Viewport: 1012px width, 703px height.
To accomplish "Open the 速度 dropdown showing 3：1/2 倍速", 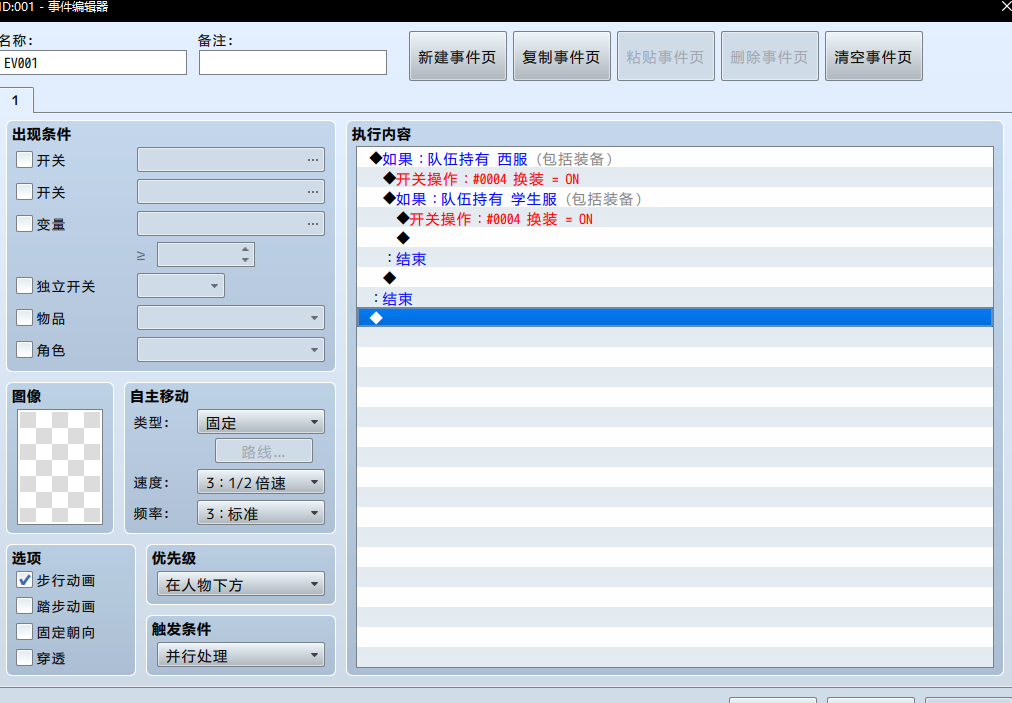I will coord(261,482).
